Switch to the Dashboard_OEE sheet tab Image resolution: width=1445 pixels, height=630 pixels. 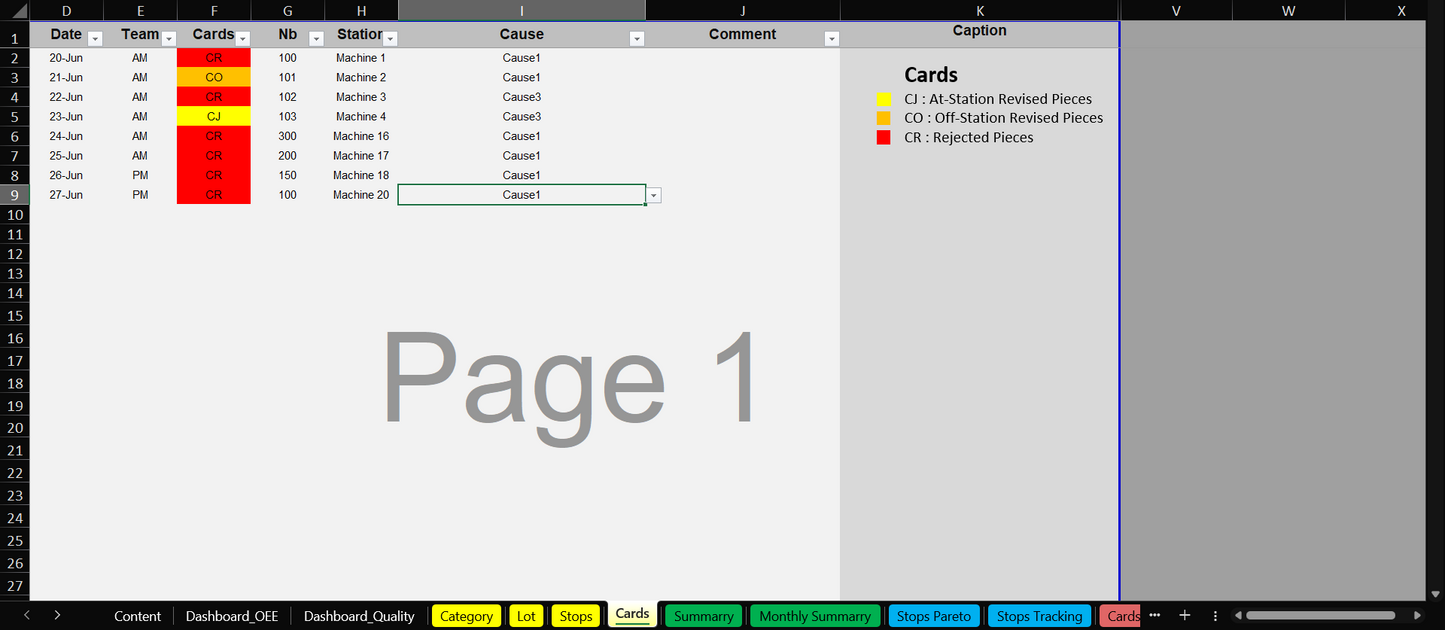232,616
